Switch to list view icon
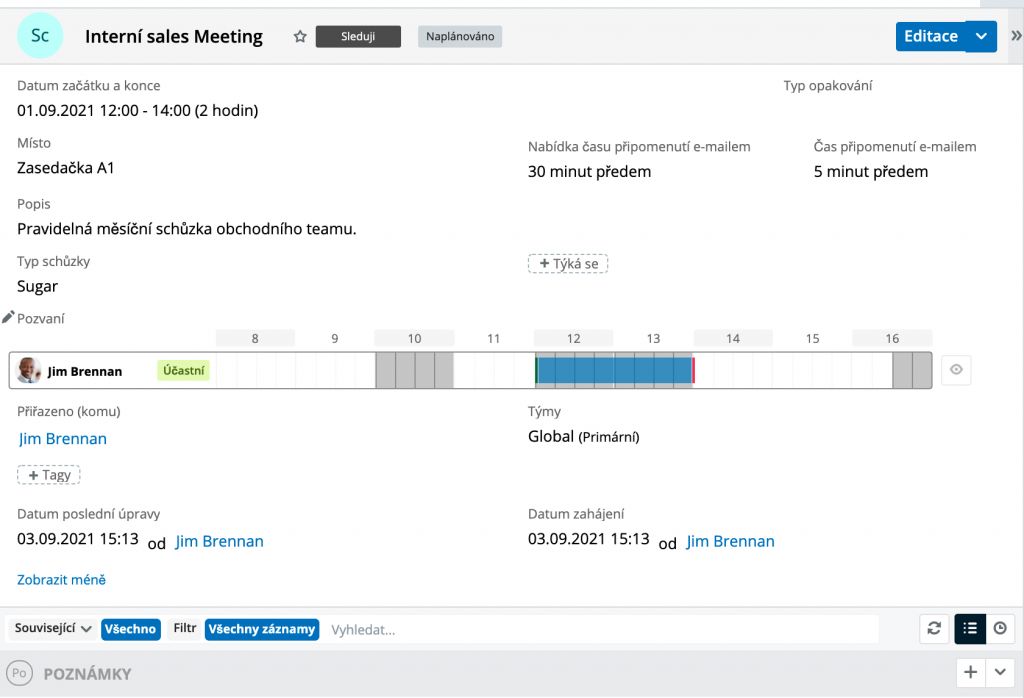The height and width of the screenshot is (698, 1024). [969, 628]
